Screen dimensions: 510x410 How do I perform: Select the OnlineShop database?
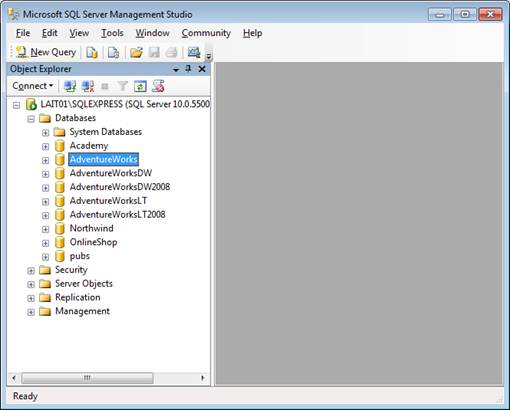[x=93, y=242]
